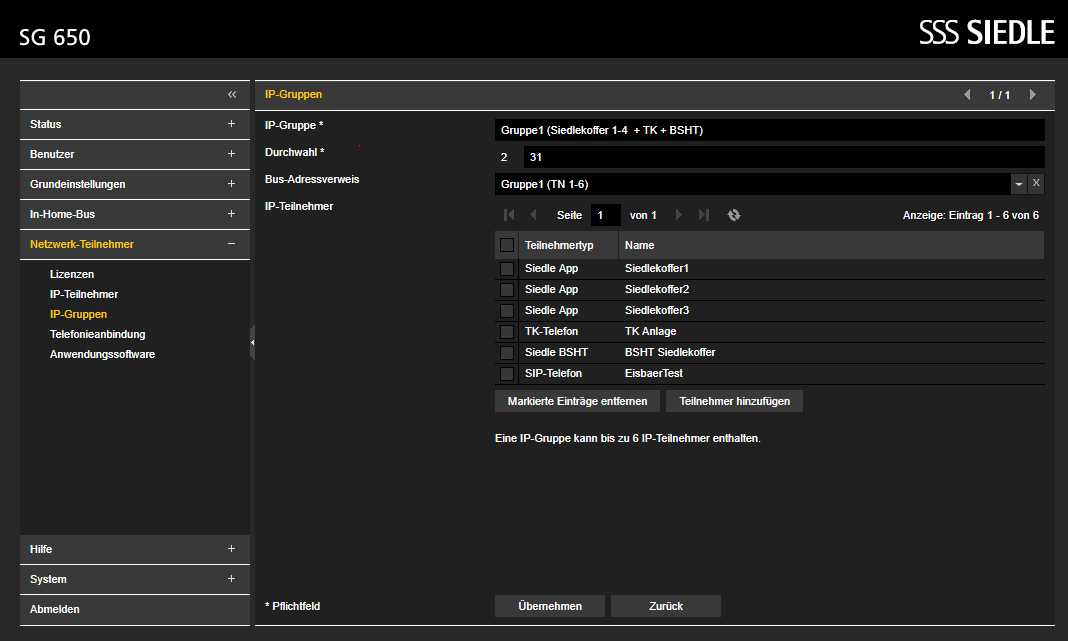Clear Bus-Adressverweis selection with X

tap(1036, 183)
